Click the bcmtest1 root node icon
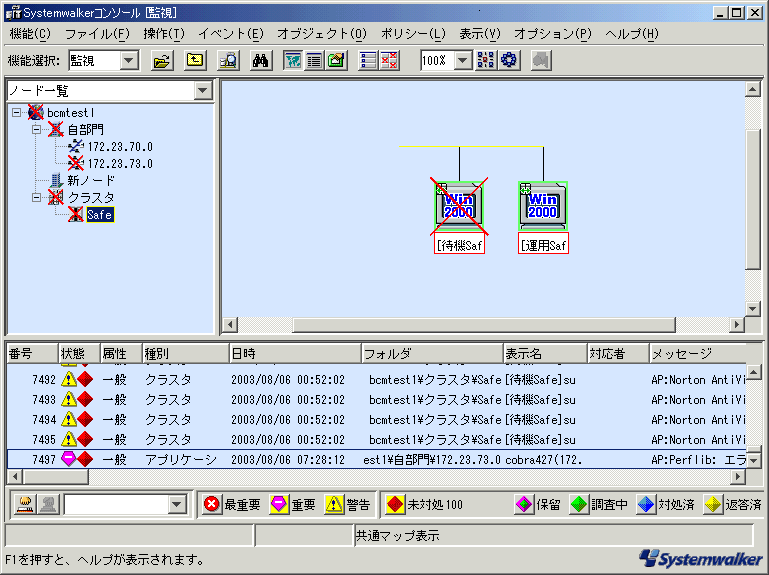769x575 pixels. 36,112
